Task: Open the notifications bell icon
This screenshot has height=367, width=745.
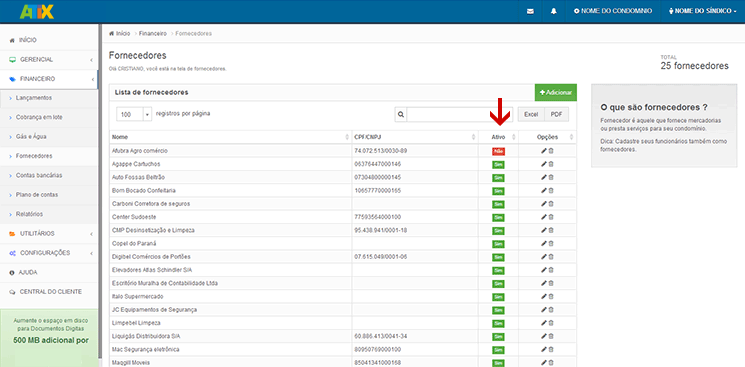Action: (554, 11)
